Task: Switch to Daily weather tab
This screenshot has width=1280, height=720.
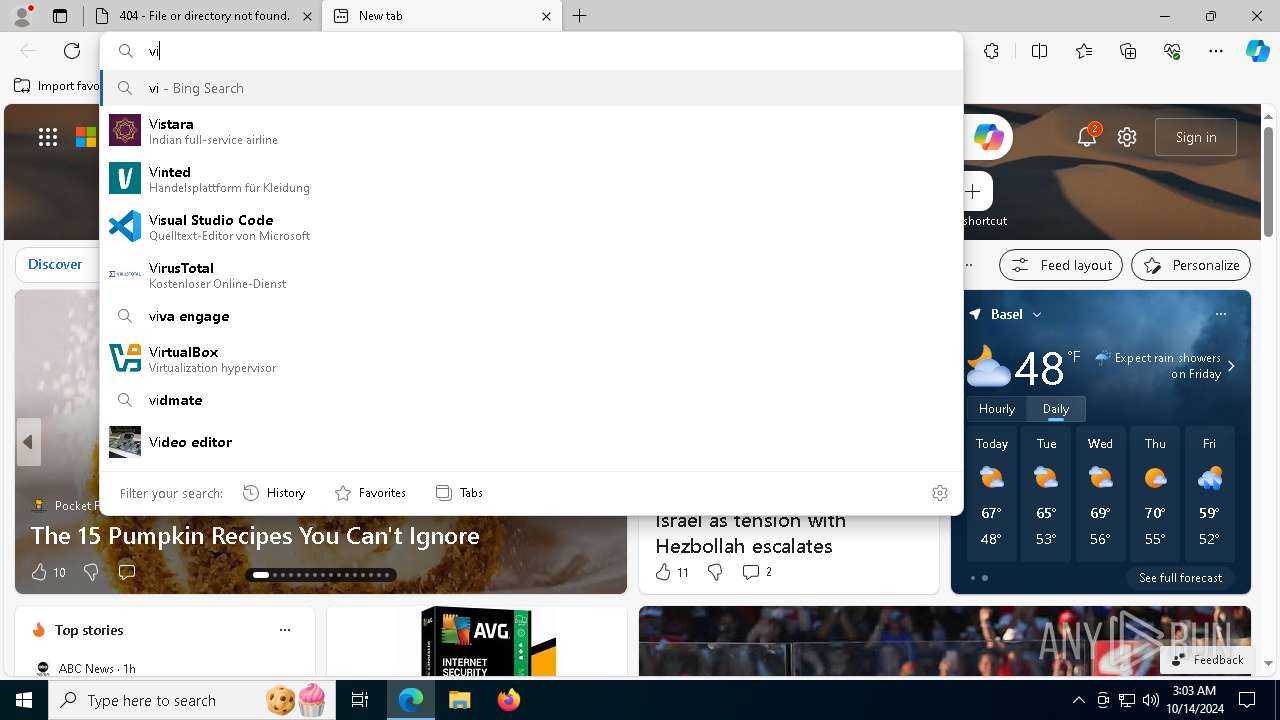Action: (1056, 409)
